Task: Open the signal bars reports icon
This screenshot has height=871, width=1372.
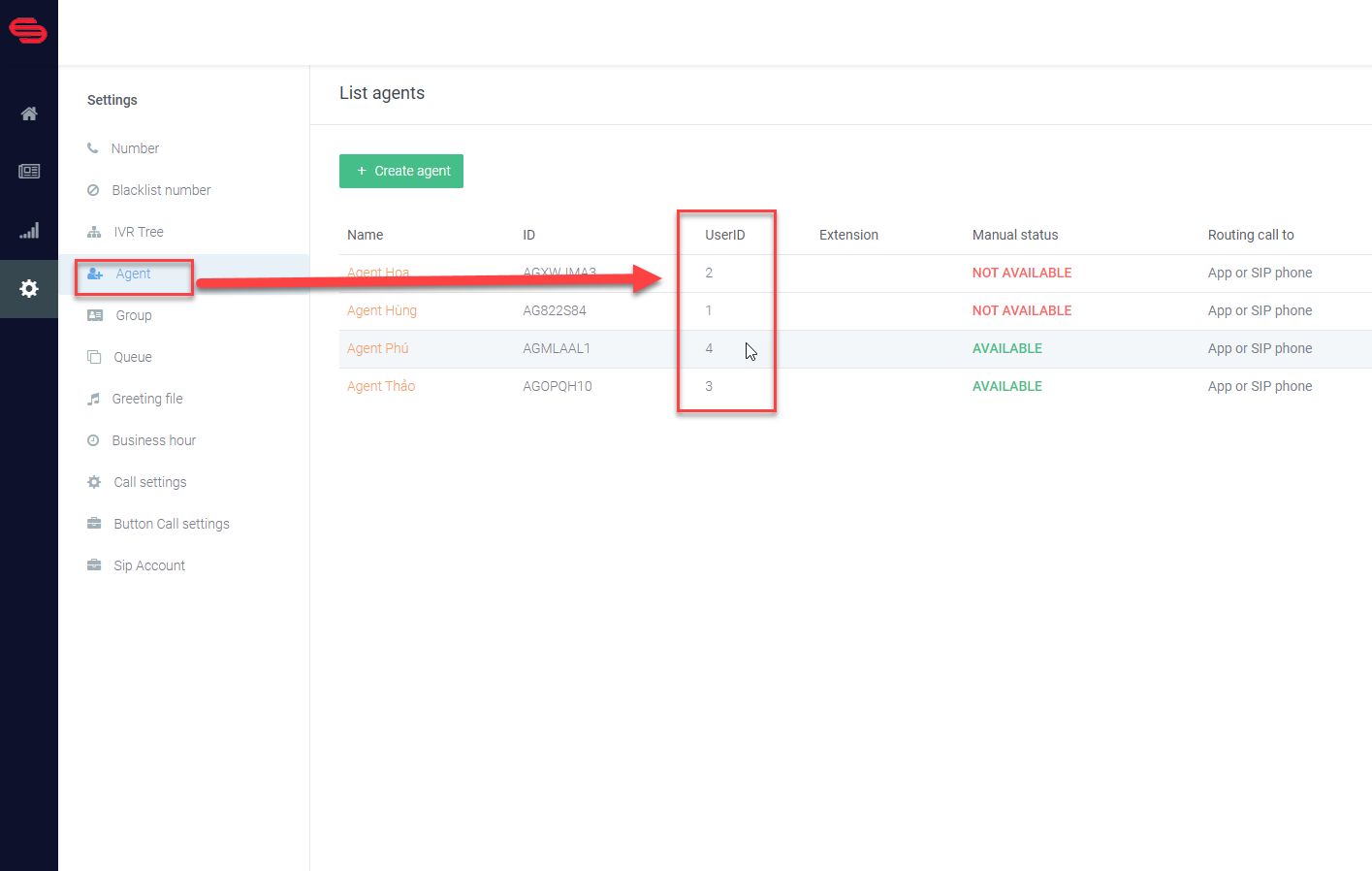Action: tap(29, 231)
